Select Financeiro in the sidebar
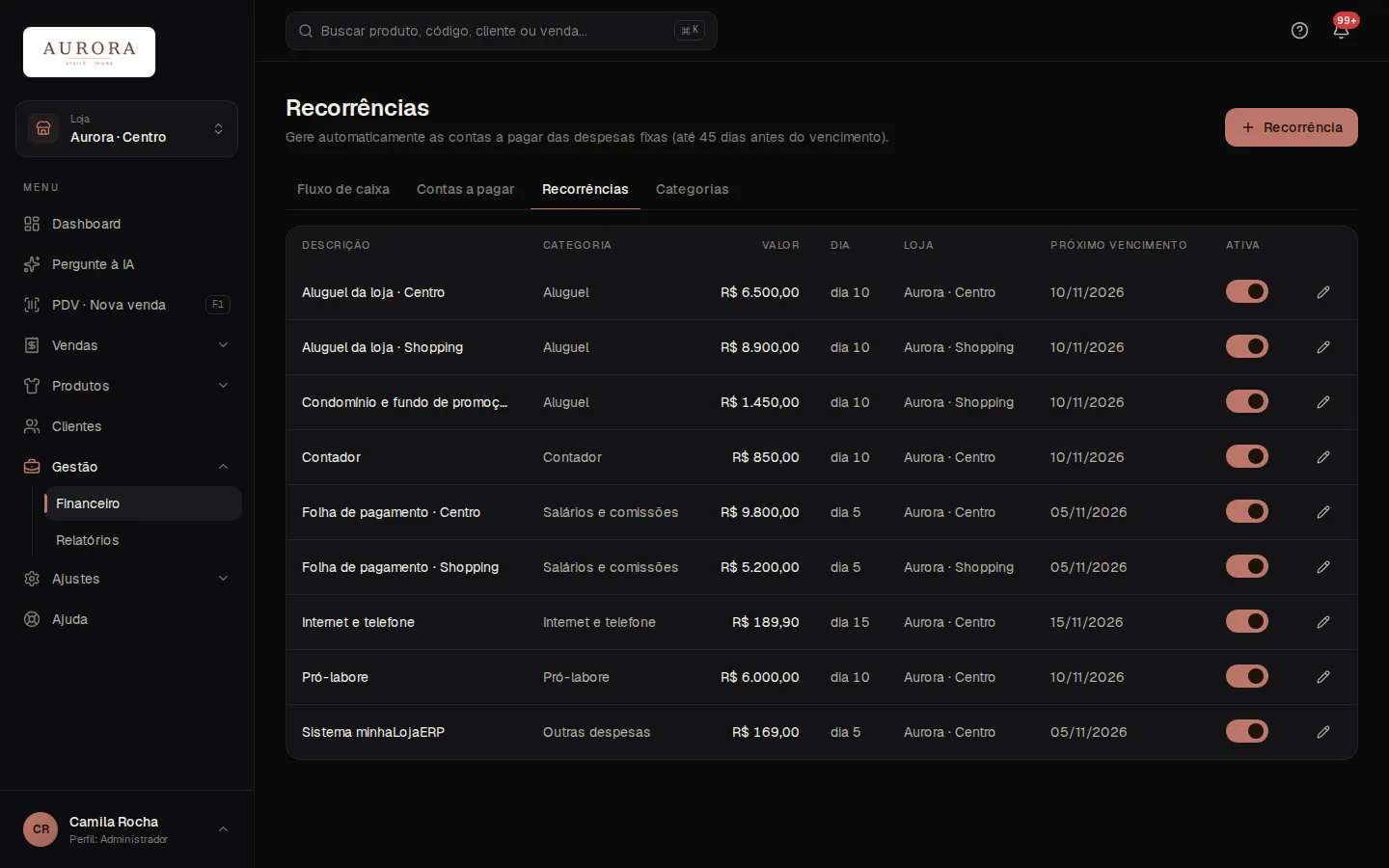Viewport: 1389px width, 868px height. point(143,503)
